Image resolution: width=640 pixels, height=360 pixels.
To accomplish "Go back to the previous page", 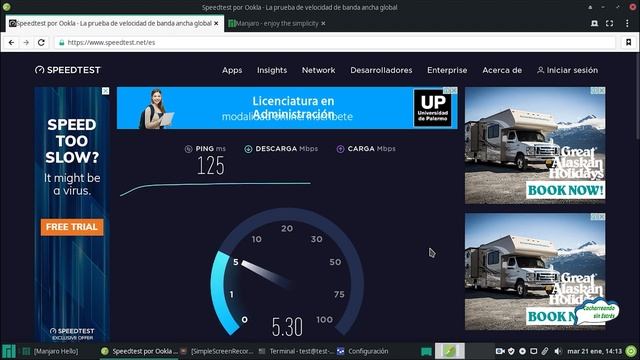I will (x=11, y=42).
